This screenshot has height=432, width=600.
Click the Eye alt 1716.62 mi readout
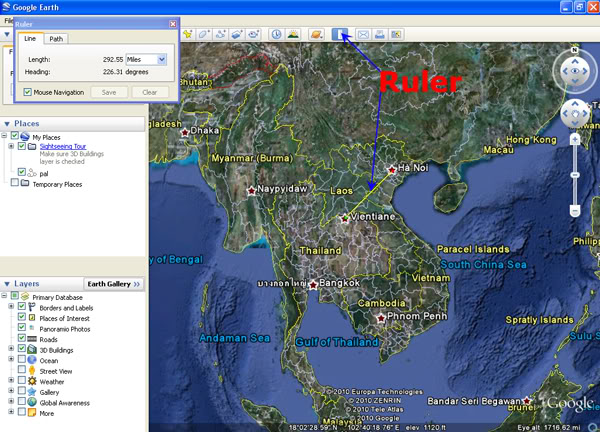[x=548, y=427]
